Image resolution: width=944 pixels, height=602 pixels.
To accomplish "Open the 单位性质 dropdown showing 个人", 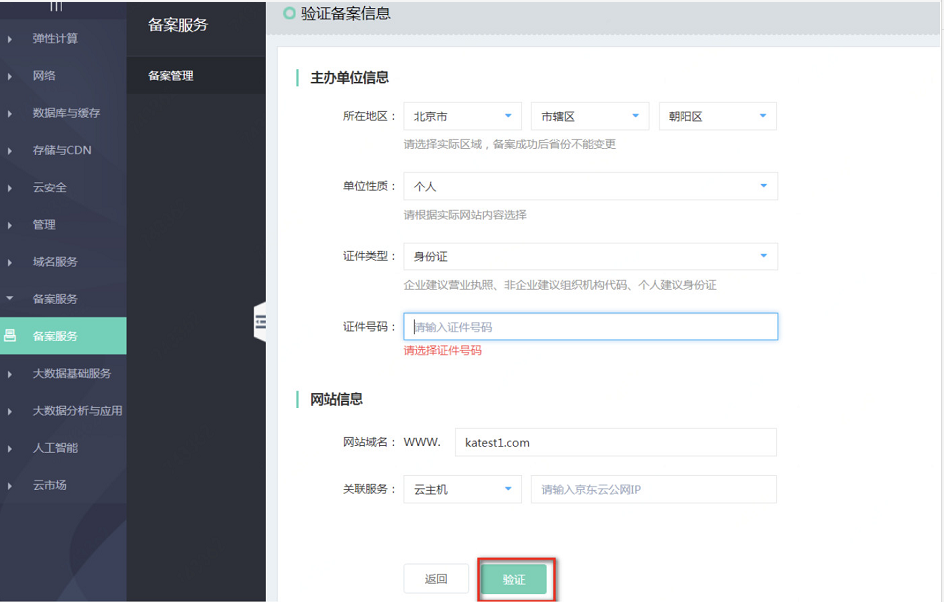I will 591,186.
